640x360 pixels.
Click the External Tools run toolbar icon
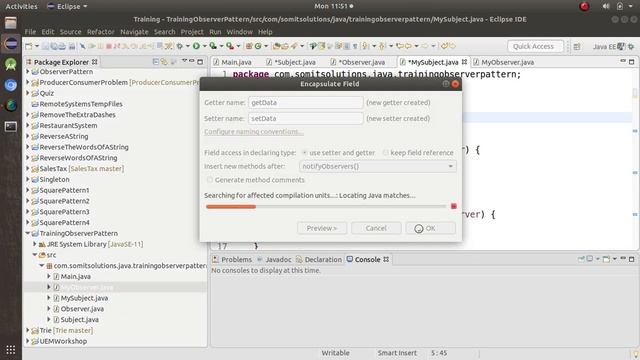(x=230, y=46)
